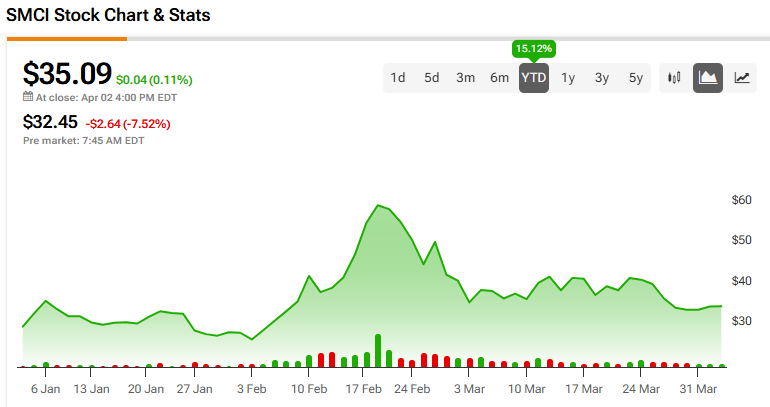Select the 1d time range
770x407 pixels.
tap(398, 78)
